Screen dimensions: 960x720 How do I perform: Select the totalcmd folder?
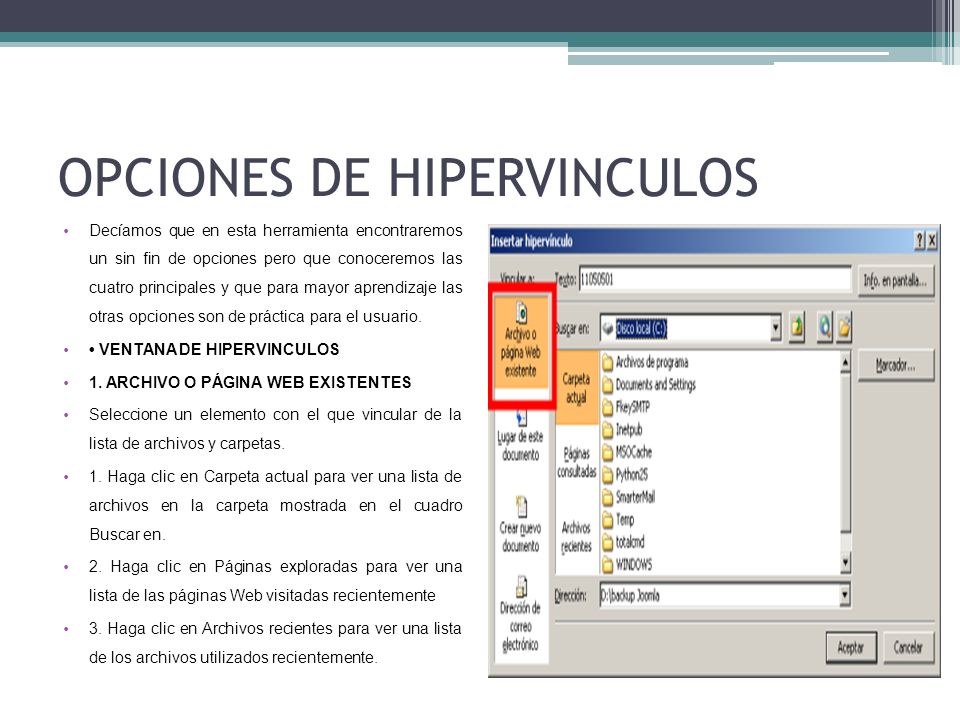(623, 542)
